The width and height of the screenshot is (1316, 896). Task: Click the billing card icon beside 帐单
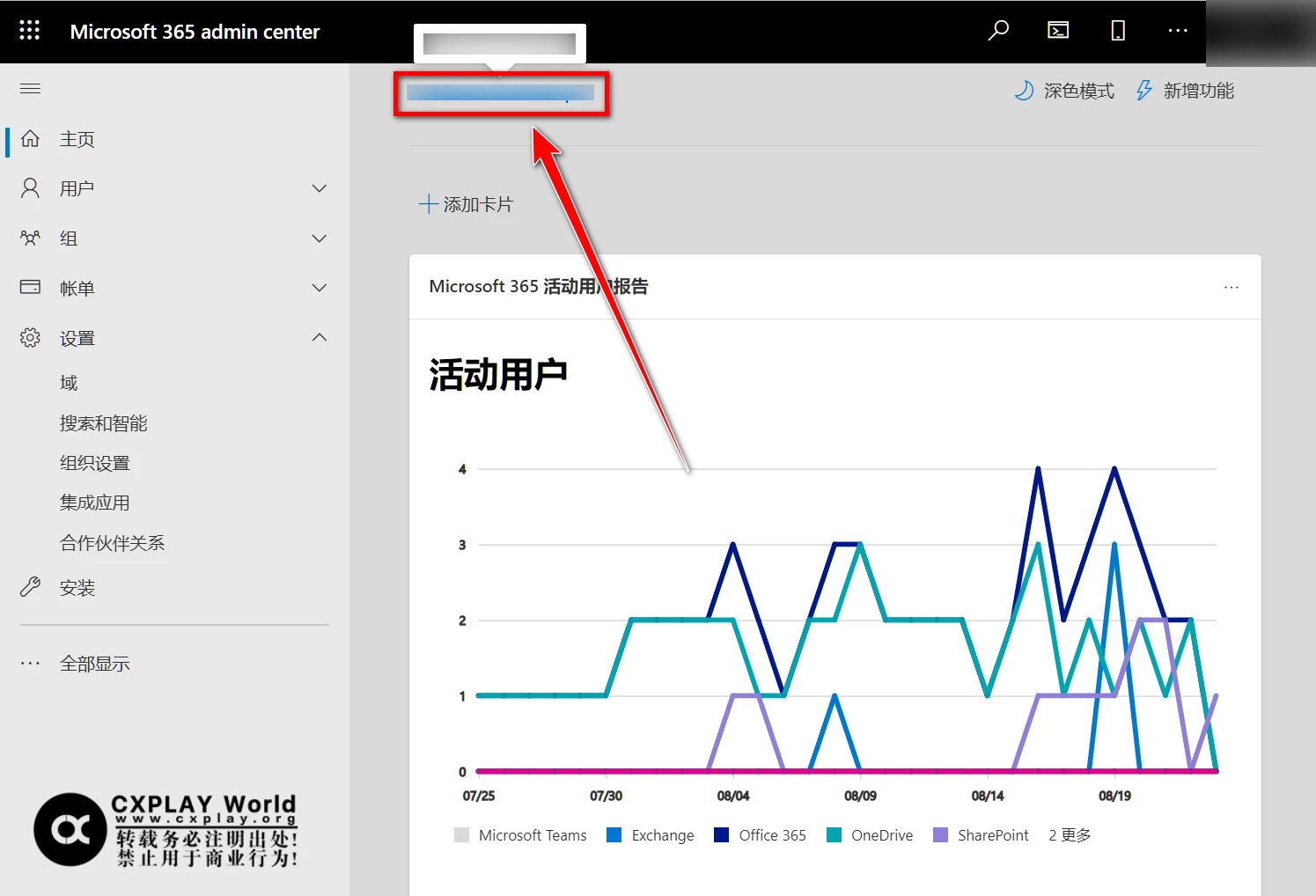click(x=30, y=287)
